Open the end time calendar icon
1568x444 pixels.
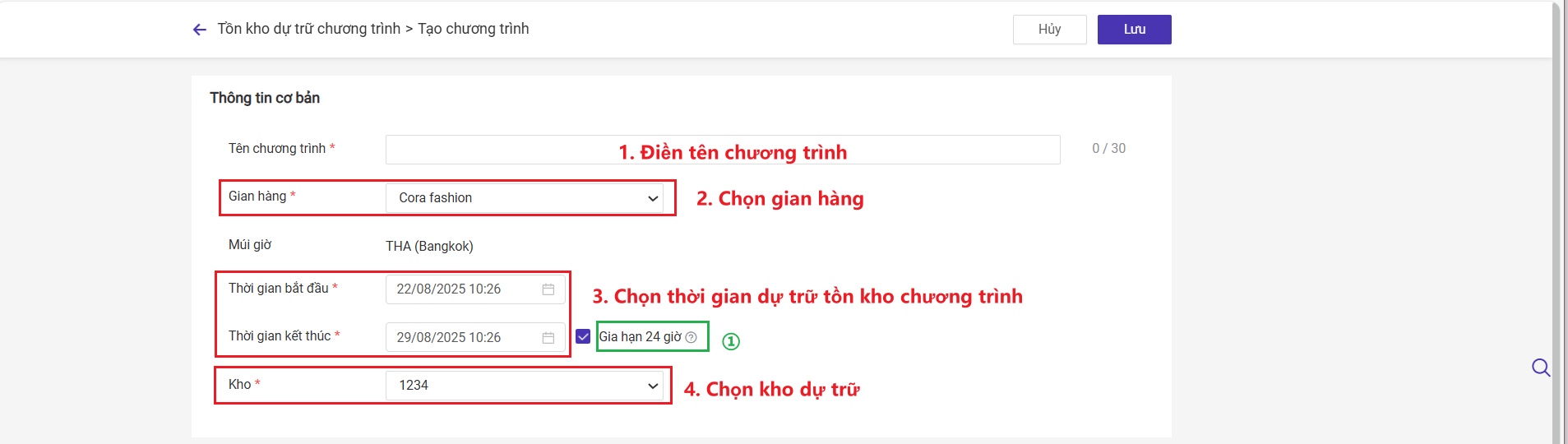pos(548,338)
